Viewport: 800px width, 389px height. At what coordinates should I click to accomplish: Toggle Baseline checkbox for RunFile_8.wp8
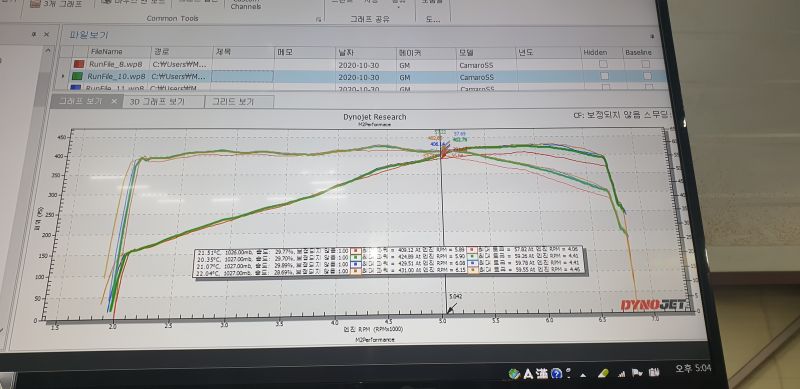click(646, 64)
